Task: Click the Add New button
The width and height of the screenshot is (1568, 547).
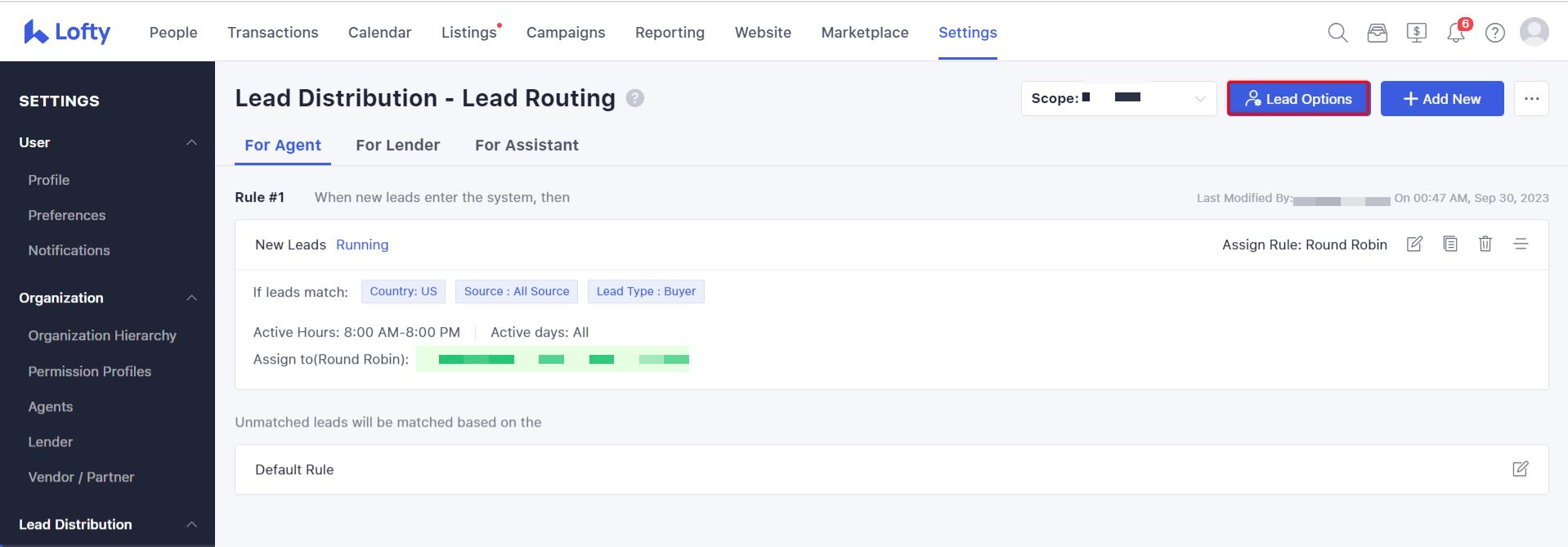Action: (1442, 98)
